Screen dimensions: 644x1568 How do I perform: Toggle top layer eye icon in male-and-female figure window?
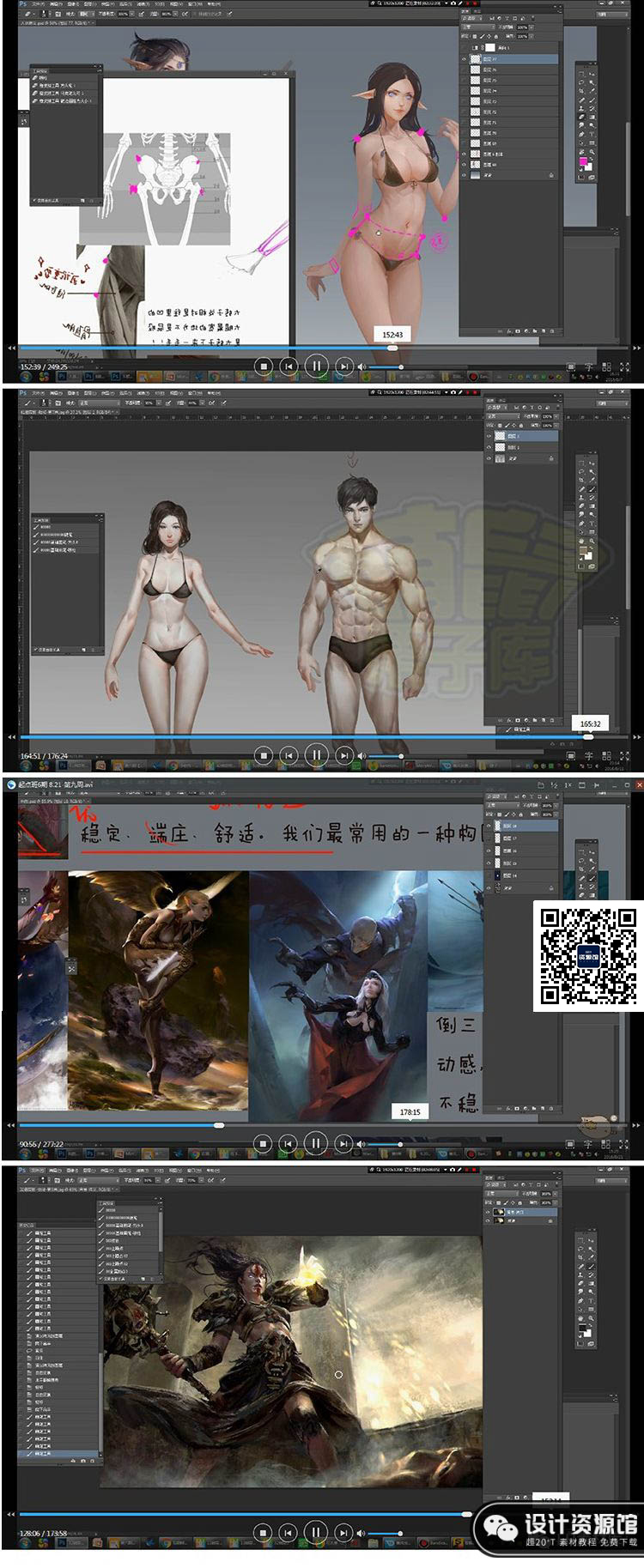click(x=489, y=436)
